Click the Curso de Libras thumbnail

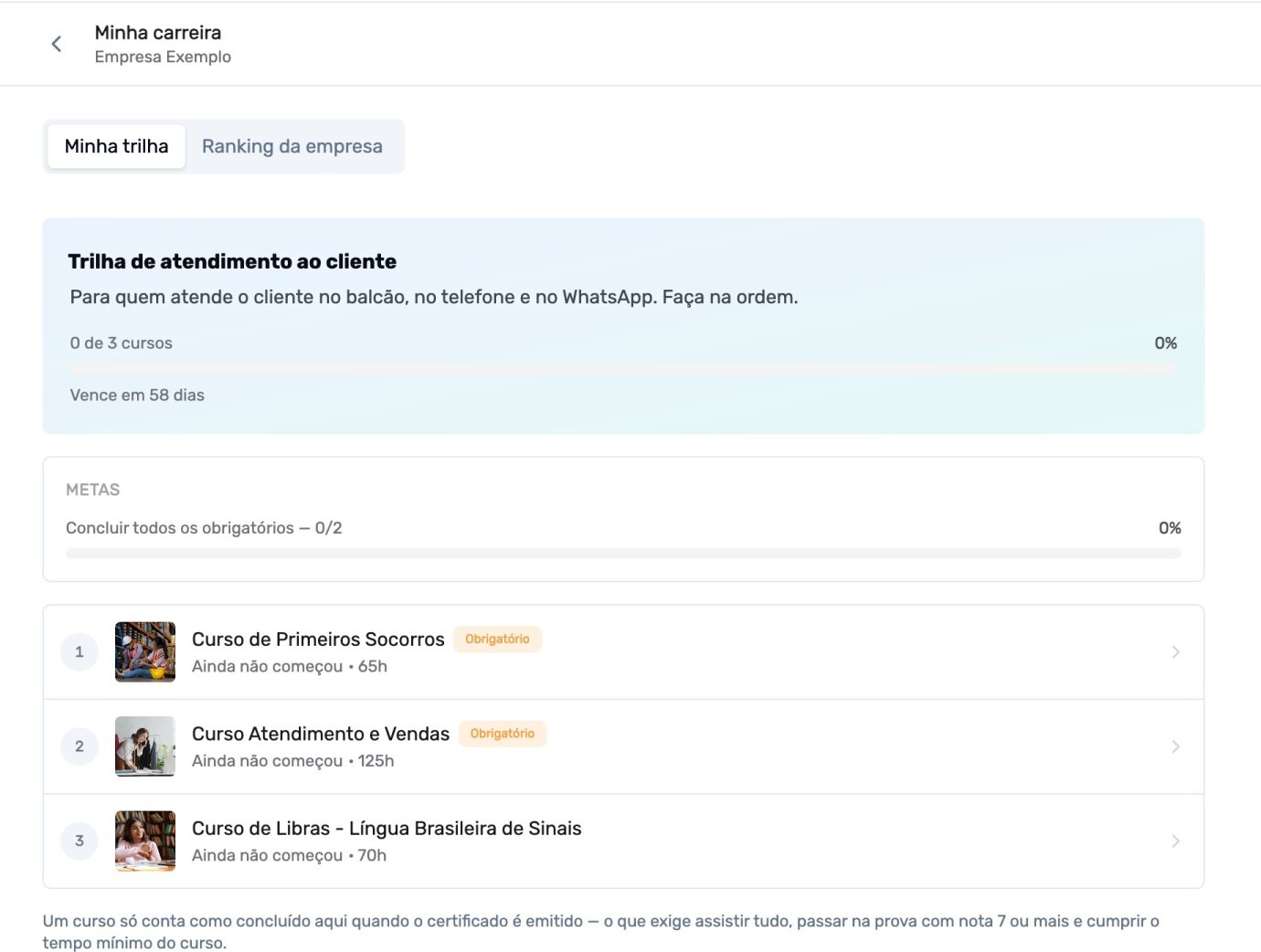(x=145, y=841)
